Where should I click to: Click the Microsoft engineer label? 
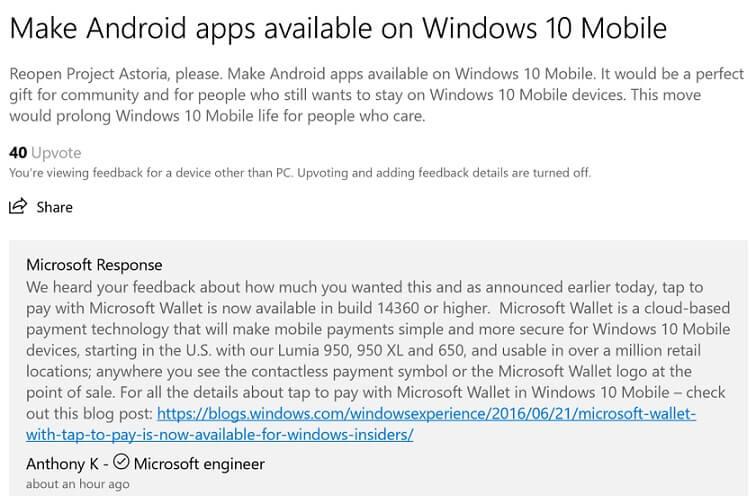pos(199,464)
